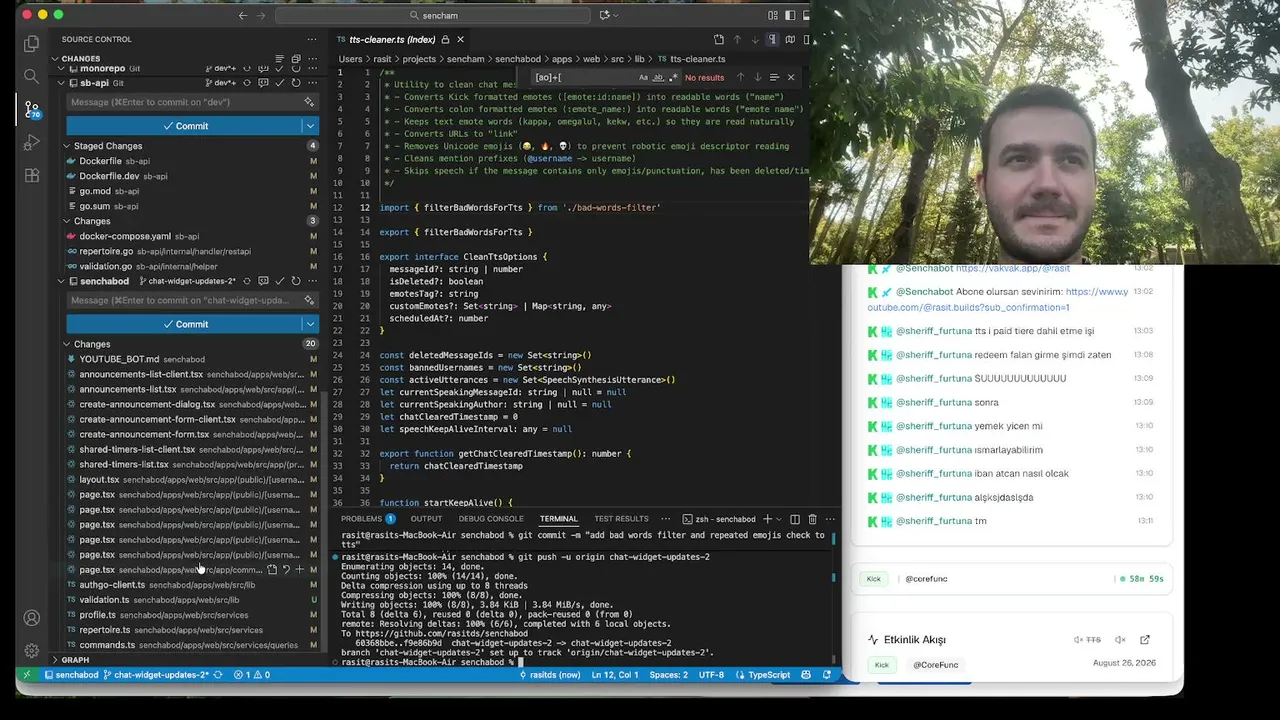The height and width of the screenshot is (720, 1280).
Task: Open the Search view in the activity bar
Action: pyautogui.click(x=31, y=77)
